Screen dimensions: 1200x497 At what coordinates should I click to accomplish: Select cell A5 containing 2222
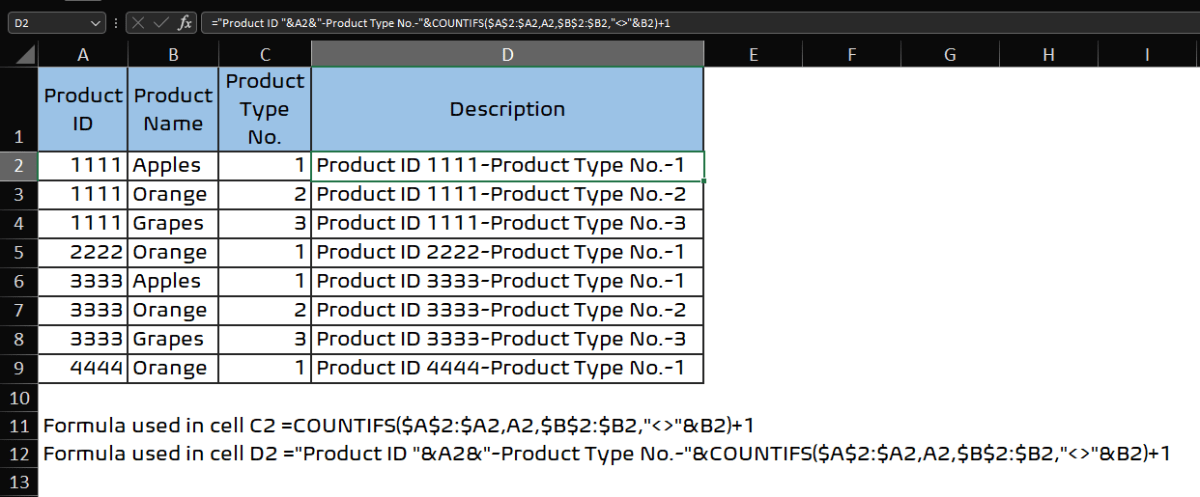[83, 253]
